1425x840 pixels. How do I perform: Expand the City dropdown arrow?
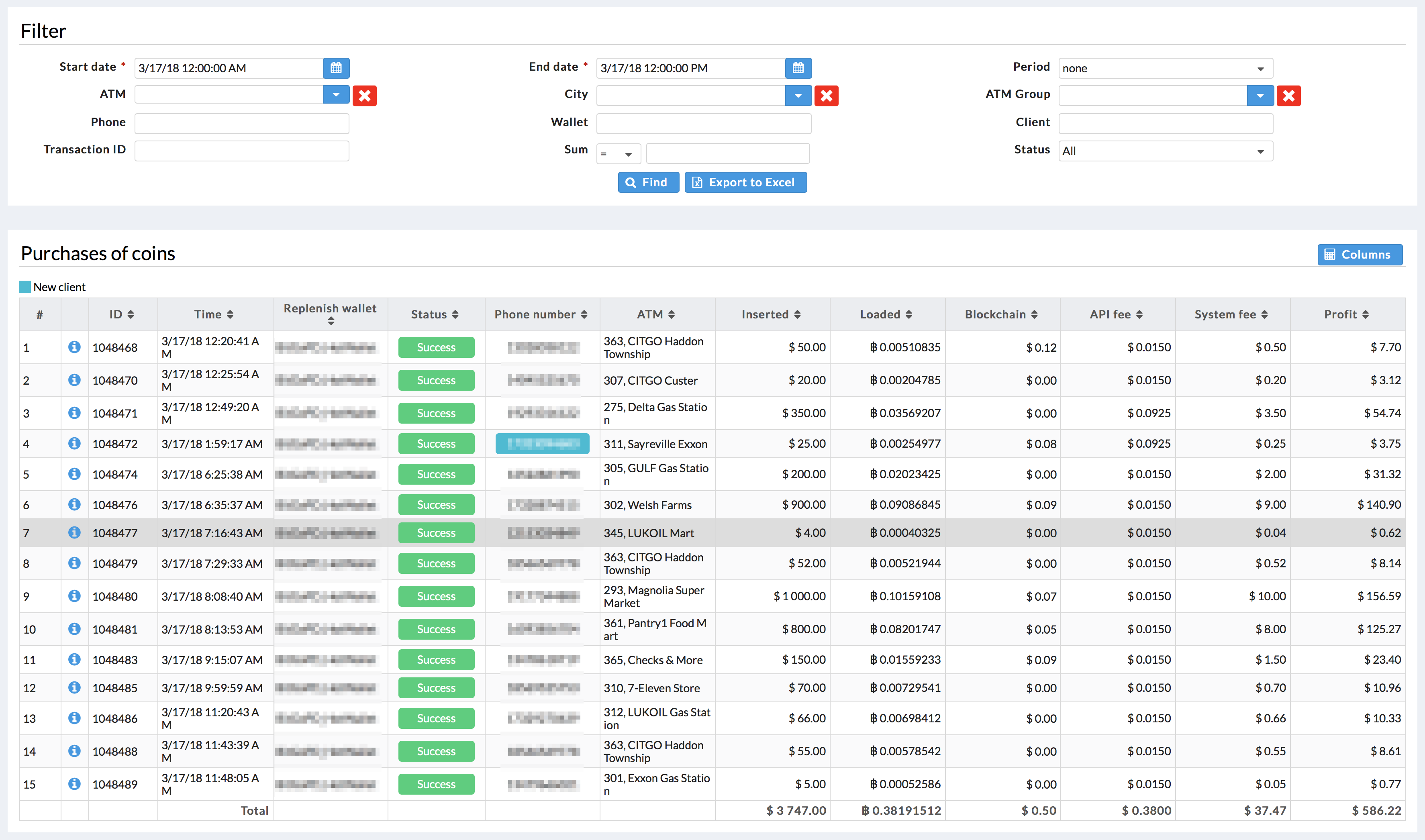[x=798, y=96]
